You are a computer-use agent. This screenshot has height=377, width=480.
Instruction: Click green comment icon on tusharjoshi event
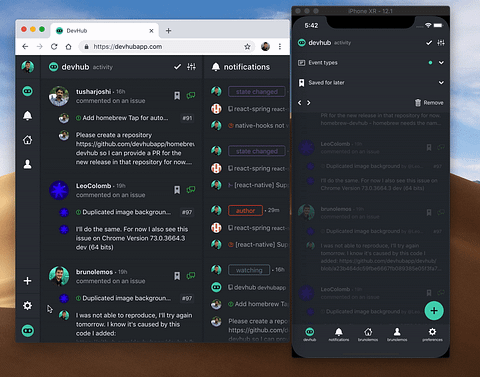pyautogui.click(x=191, y=96)
